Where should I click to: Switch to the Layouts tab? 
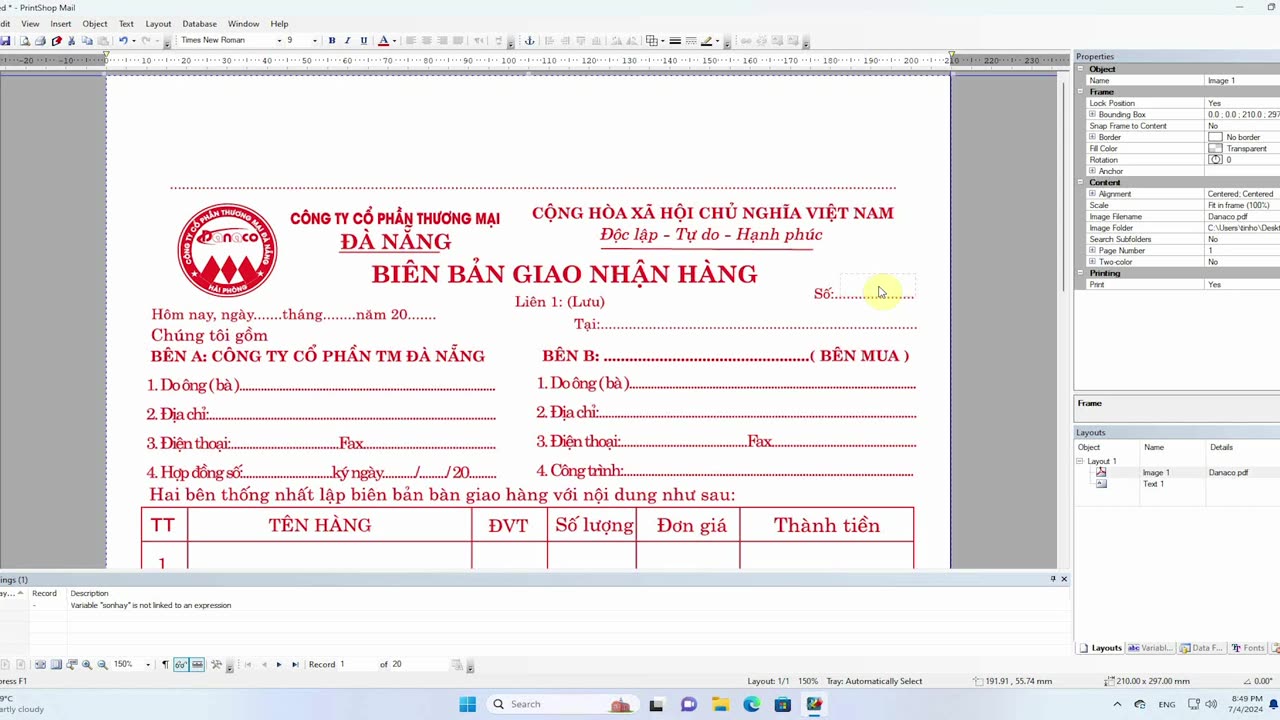tap(1101, 648)
